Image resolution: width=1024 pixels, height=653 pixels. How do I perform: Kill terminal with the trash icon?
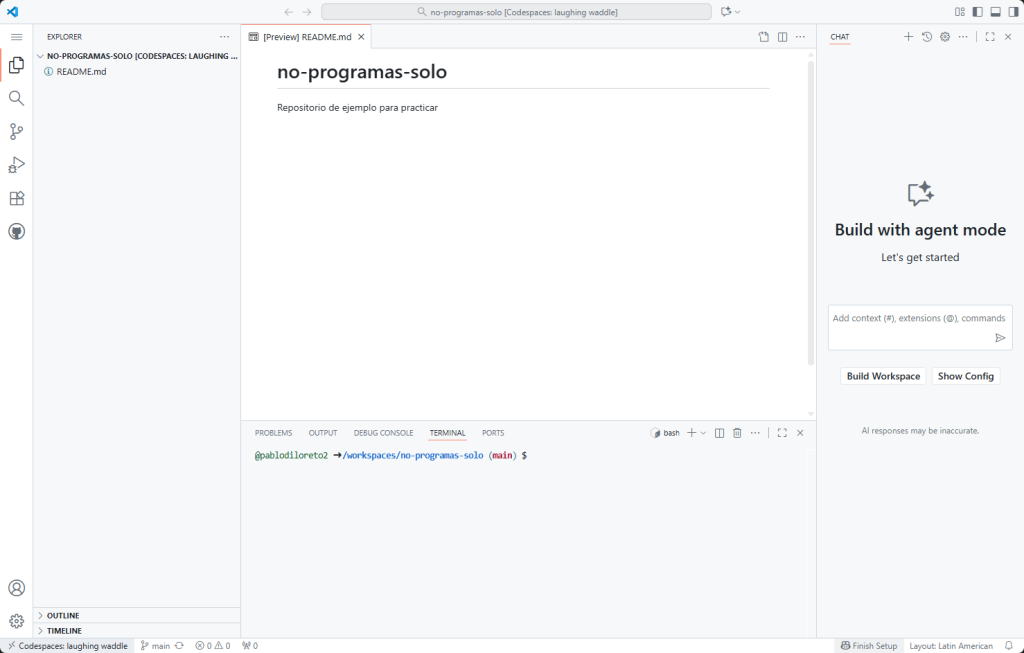(737, 433)
